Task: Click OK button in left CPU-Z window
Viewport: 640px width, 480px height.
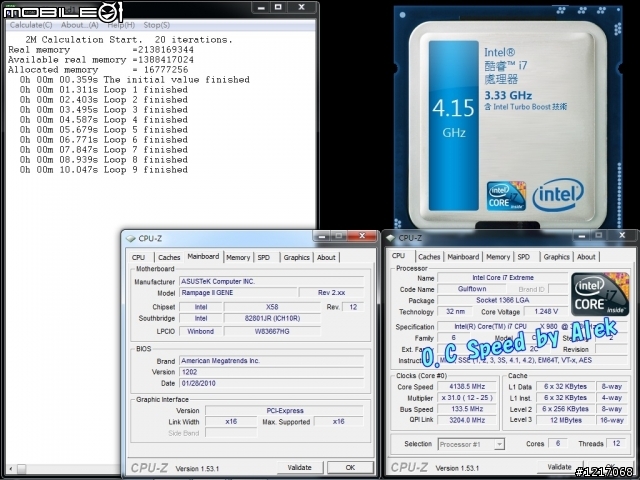Action: (350, 468)
